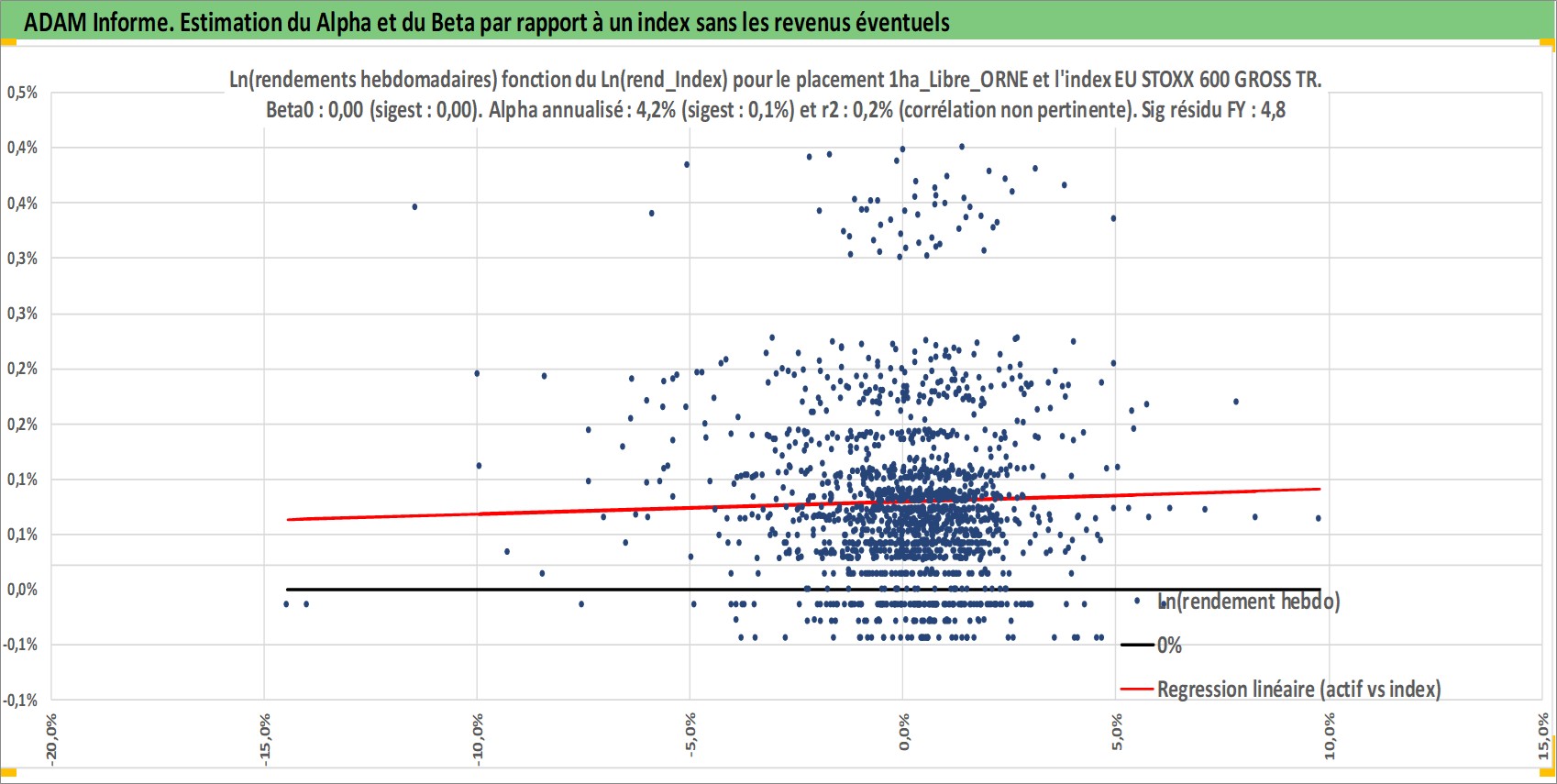
Task: Click the green header title starting "ADAM Informe"
Action: 487,22
